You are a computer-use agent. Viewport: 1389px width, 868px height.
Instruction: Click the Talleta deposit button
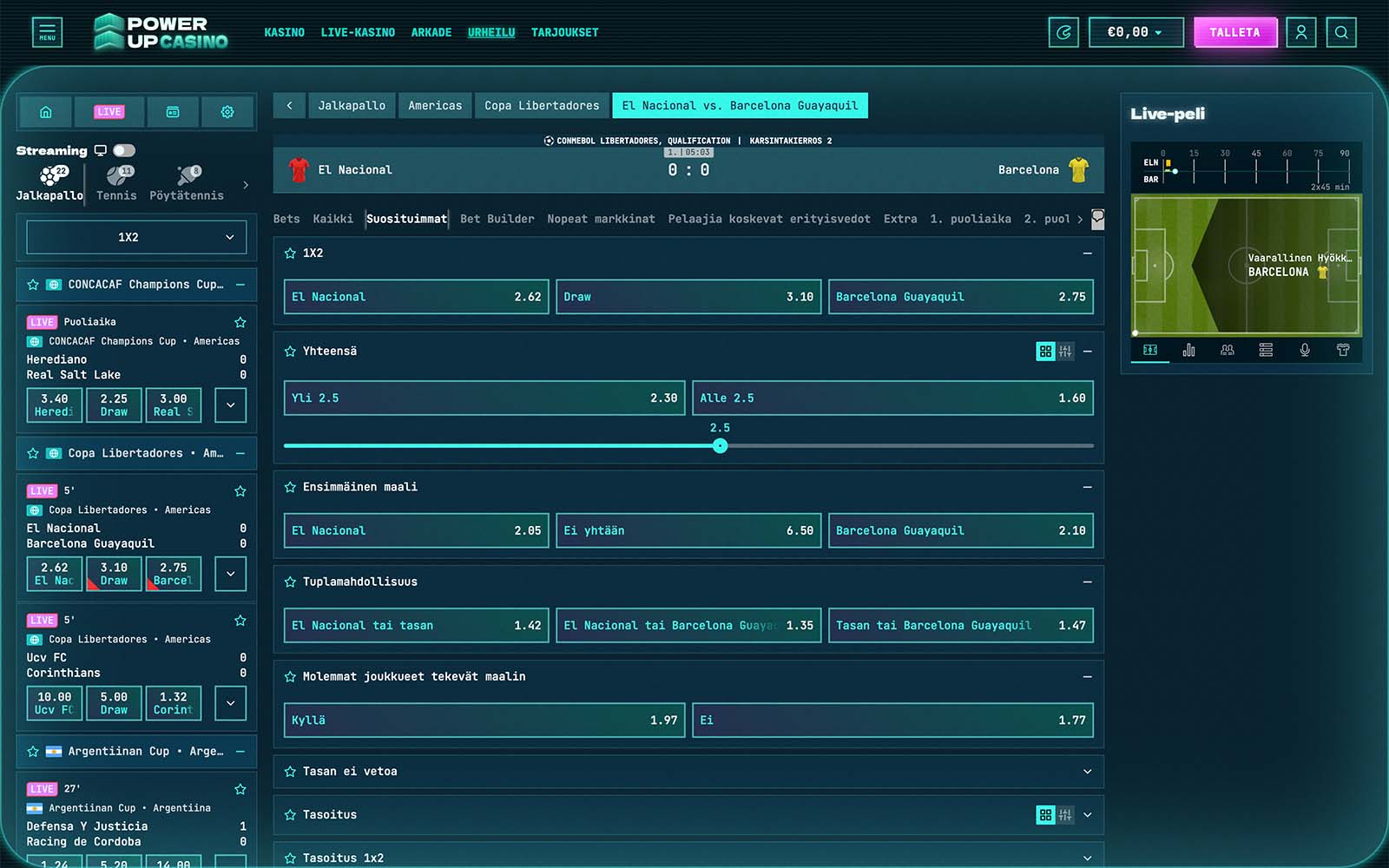1234,33
